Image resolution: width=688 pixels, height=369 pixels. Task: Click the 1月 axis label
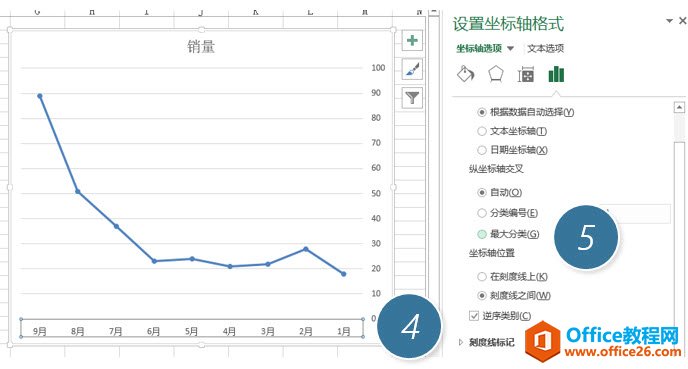(x=344, y=332)
